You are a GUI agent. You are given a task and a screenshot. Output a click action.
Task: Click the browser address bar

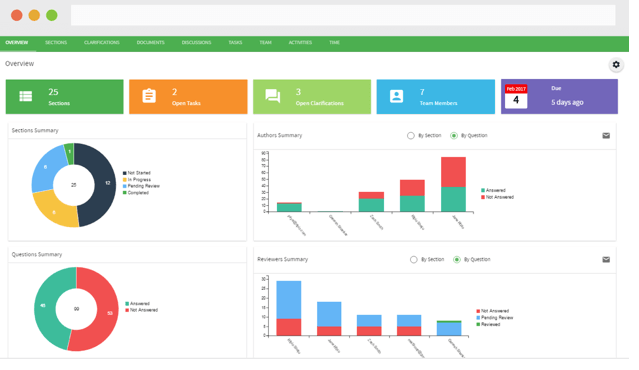pos(343,15)
